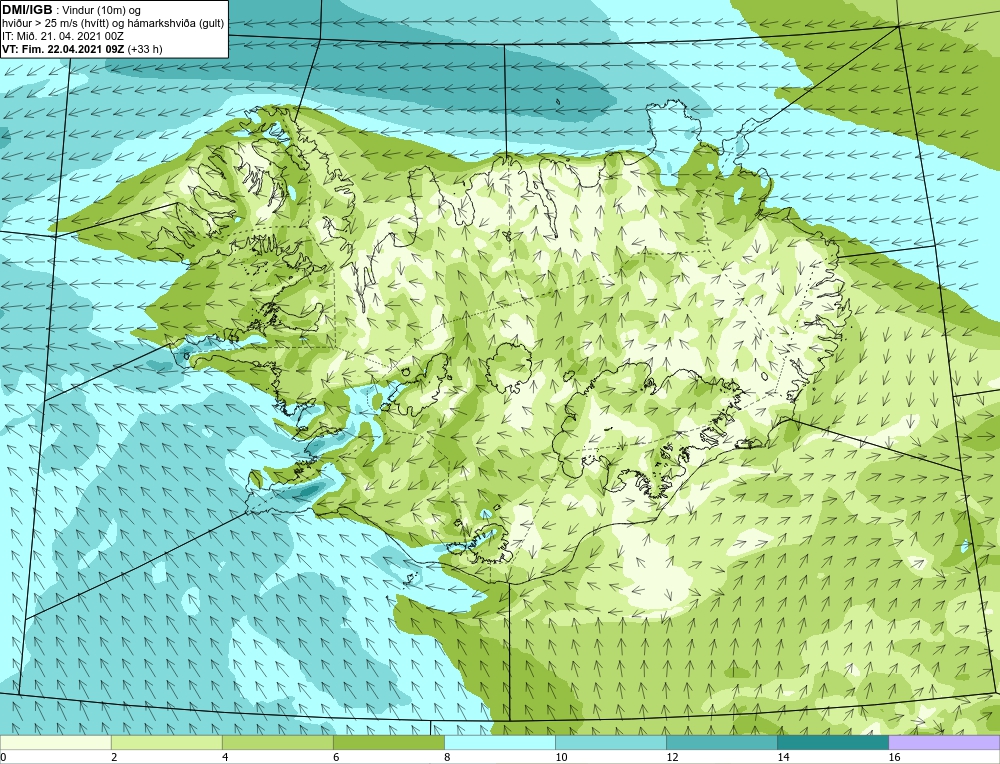Click the legend scale label 12
Screen dimensions: 1000x764
pyautogui.click(x=672, y=757)
